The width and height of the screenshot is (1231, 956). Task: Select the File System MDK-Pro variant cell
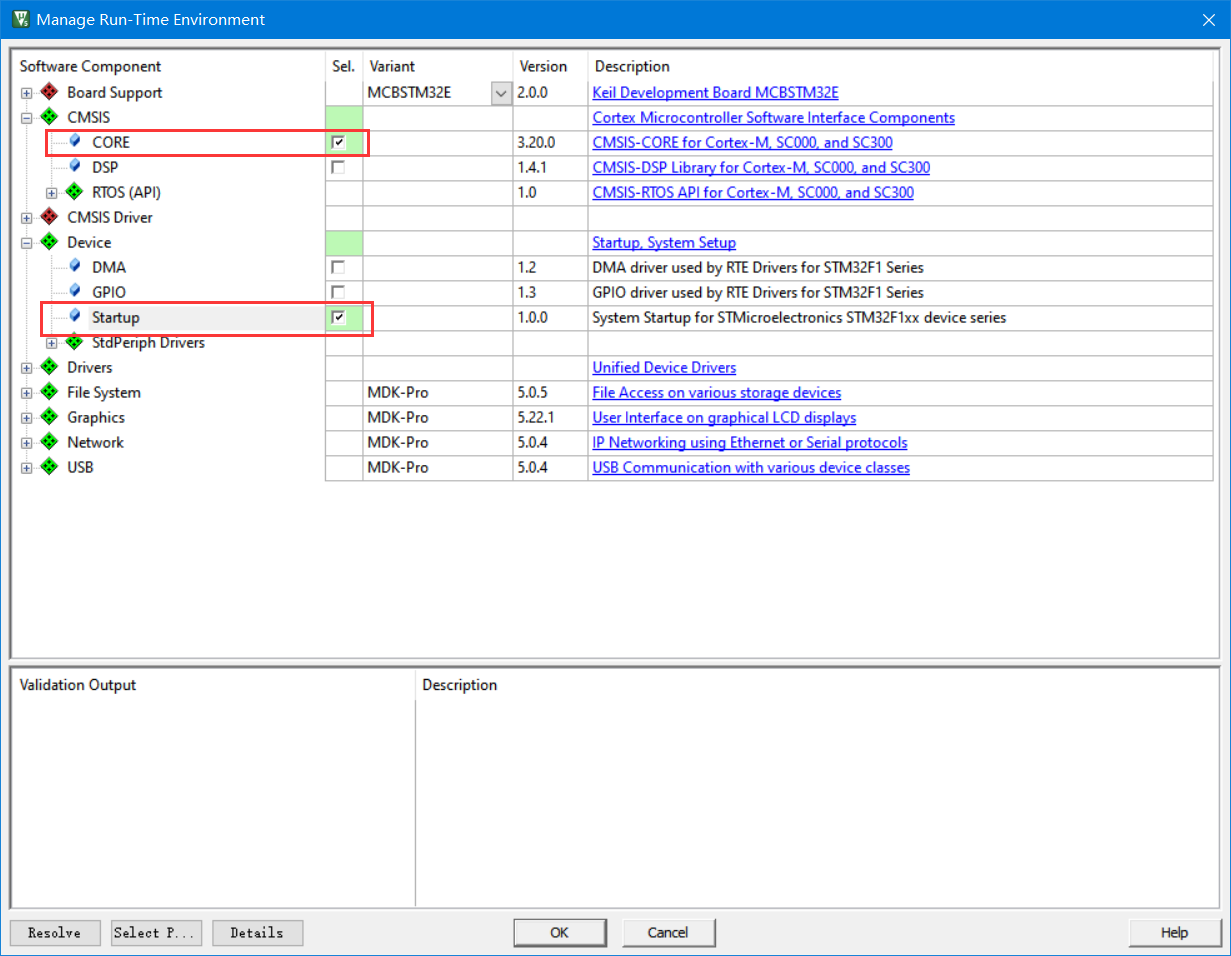click(x=438, y=392)
